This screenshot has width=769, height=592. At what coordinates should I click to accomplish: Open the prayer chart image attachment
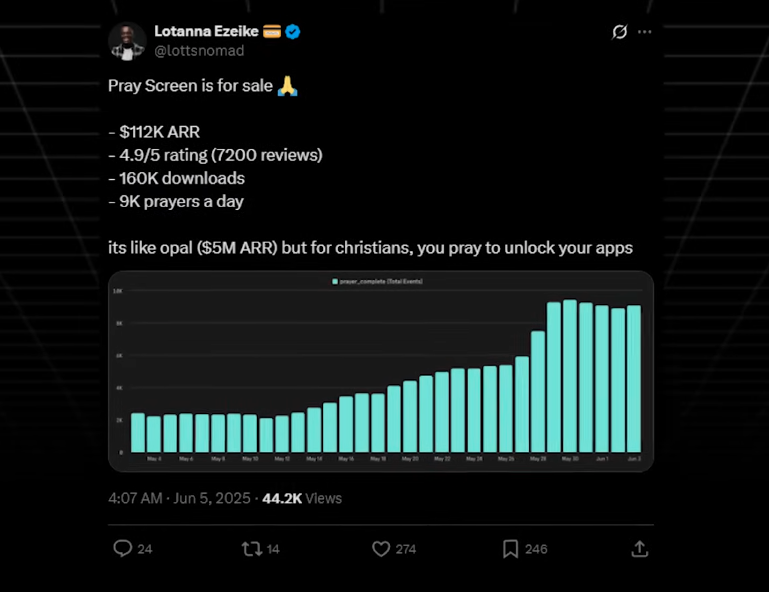click(380, 371)
